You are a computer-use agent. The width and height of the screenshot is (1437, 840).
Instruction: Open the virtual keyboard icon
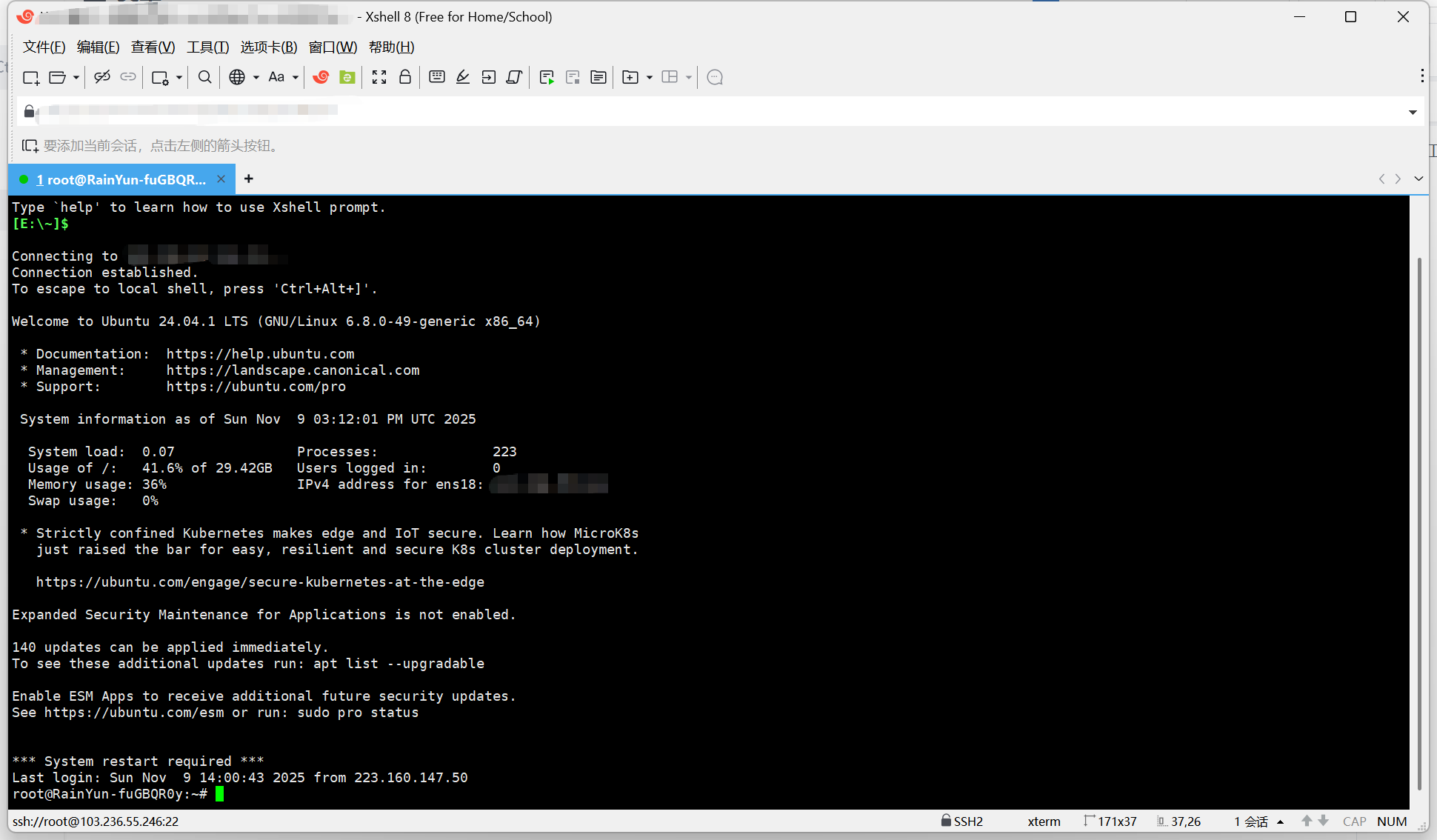pyautogui.click(x=437, y=77)
